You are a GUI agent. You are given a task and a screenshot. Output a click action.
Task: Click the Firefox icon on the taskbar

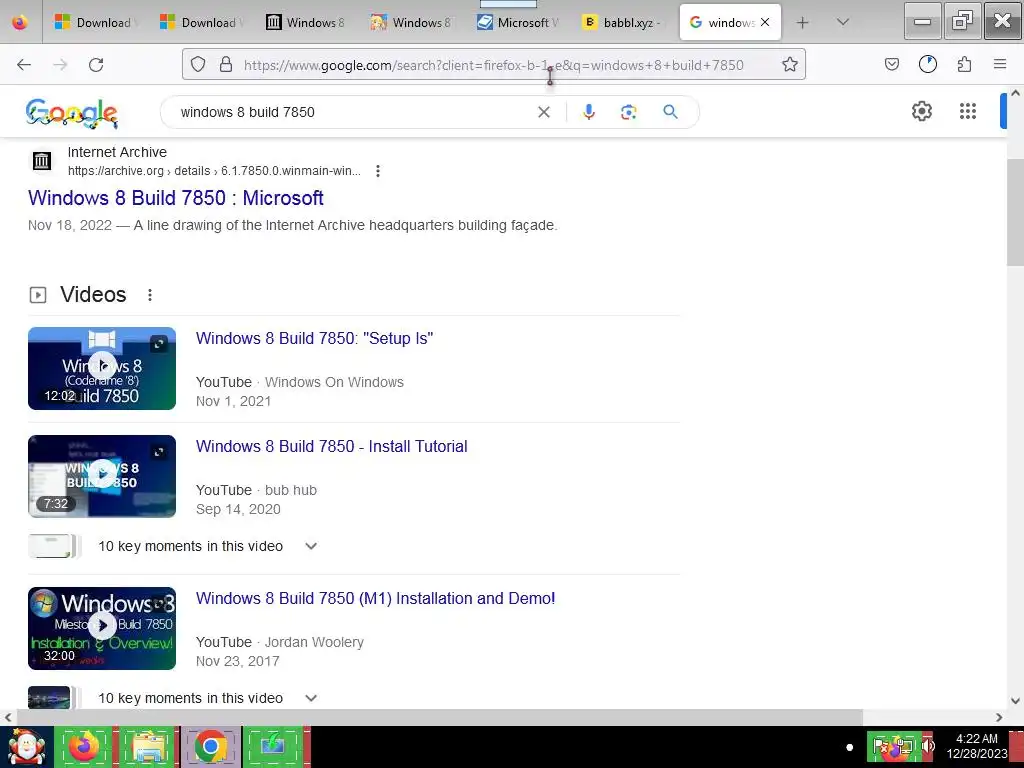pos(84,747)
